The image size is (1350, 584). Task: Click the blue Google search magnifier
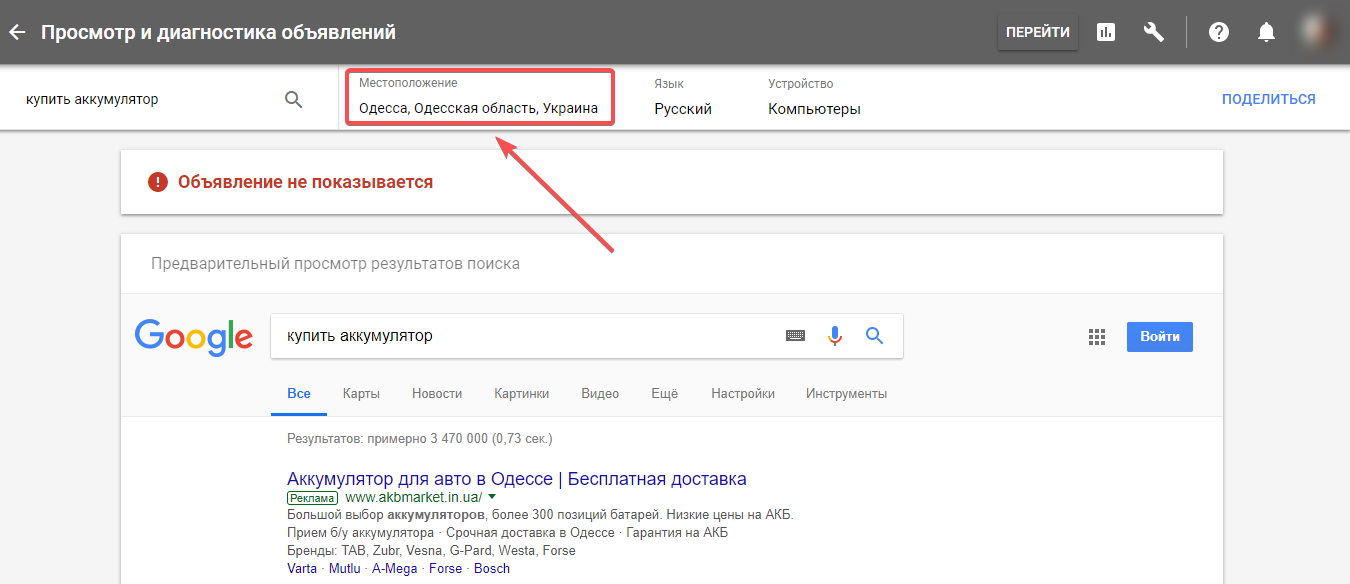tap(875, 336)
